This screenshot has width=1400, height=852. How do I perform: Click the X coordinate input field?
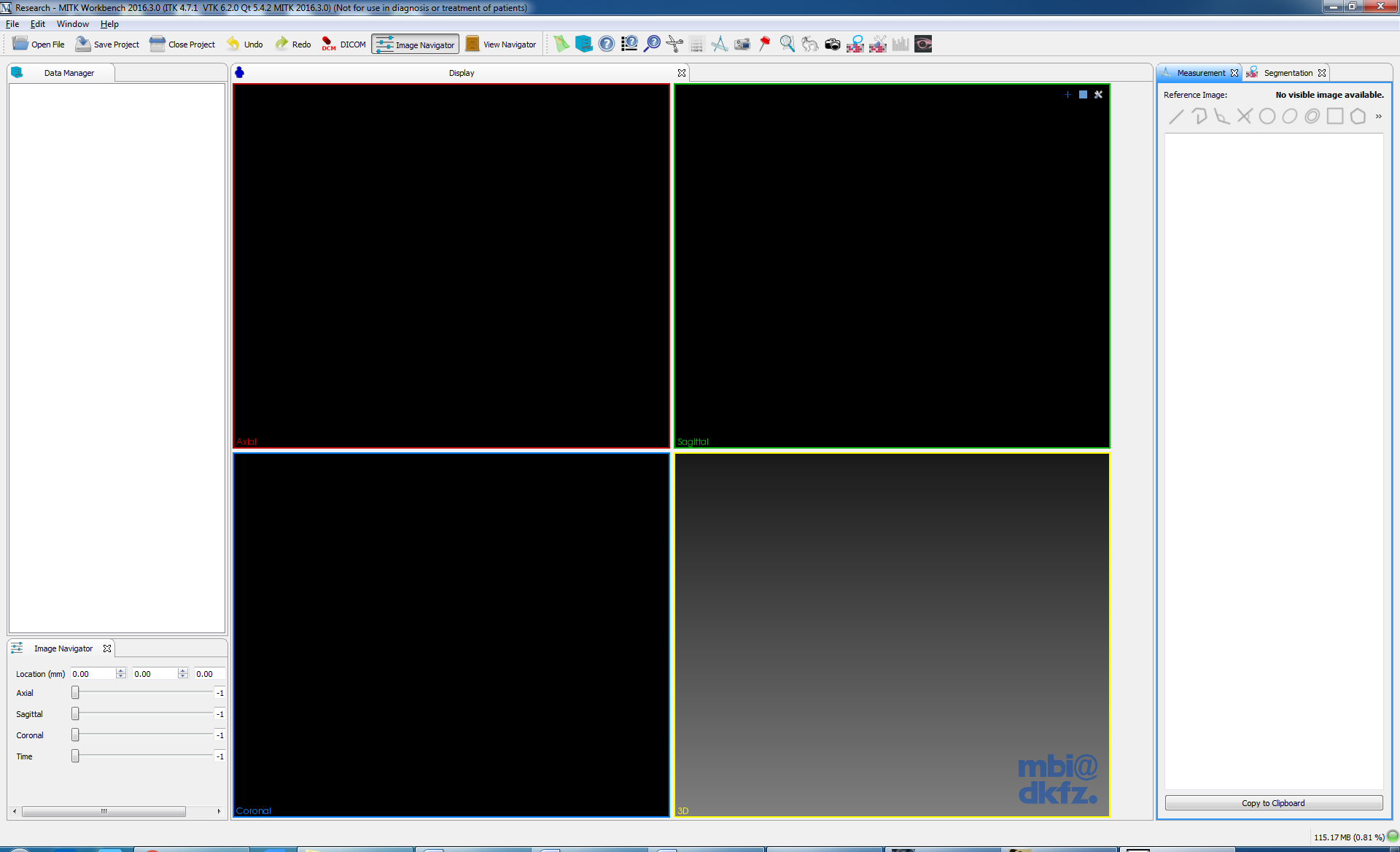tap(93, 673)
